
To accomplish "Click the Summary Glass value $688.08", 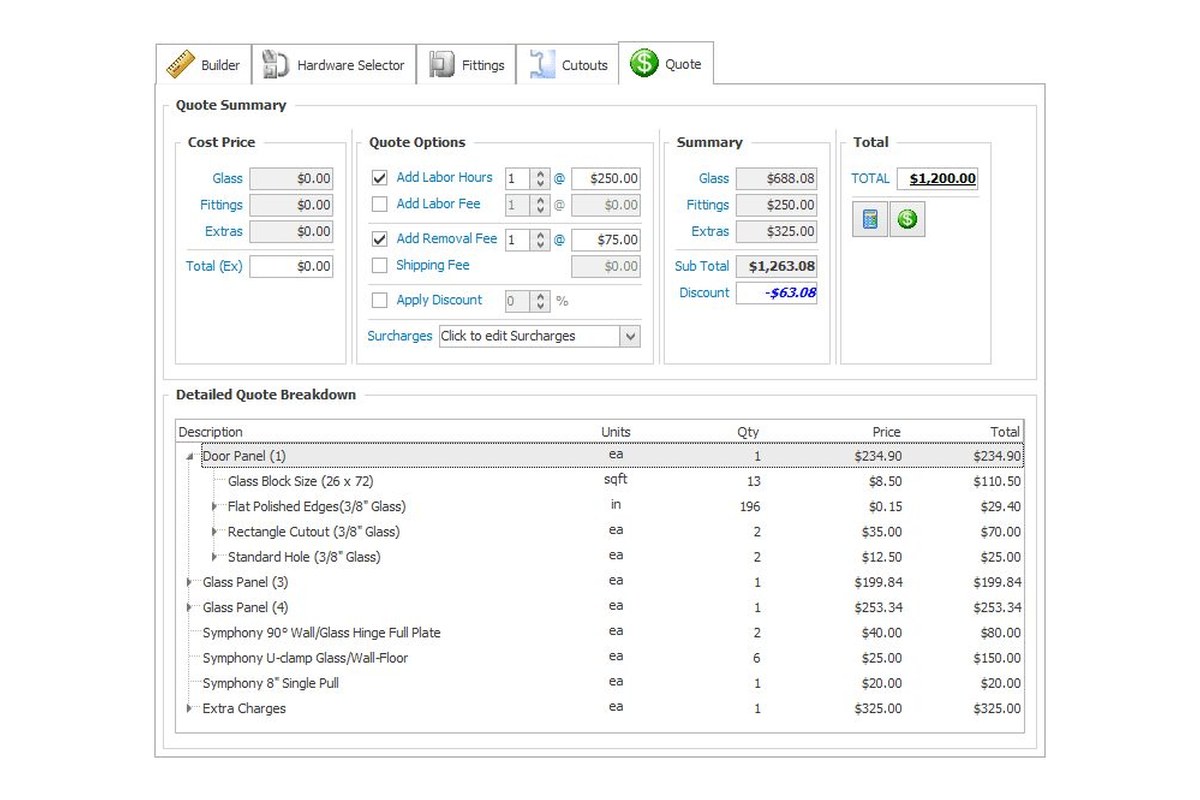I will pos(776,179).
